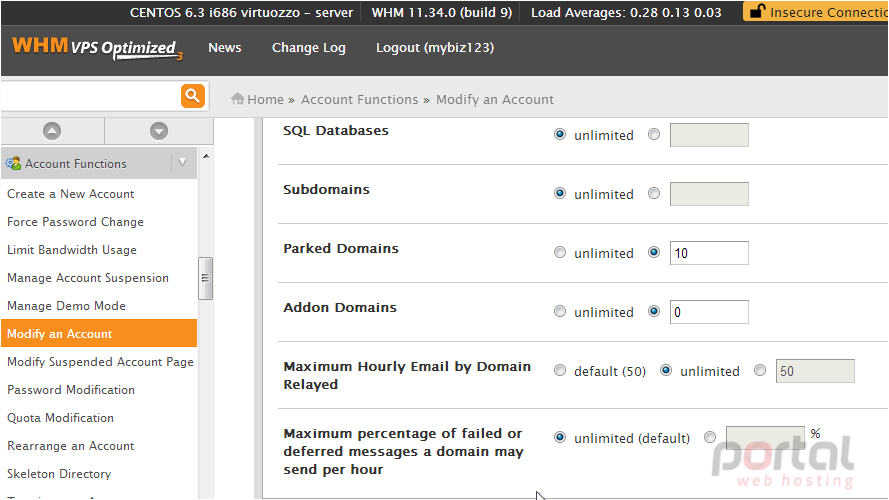Click the Parked Domains number field
889x500 pixels.
point(709,253)
